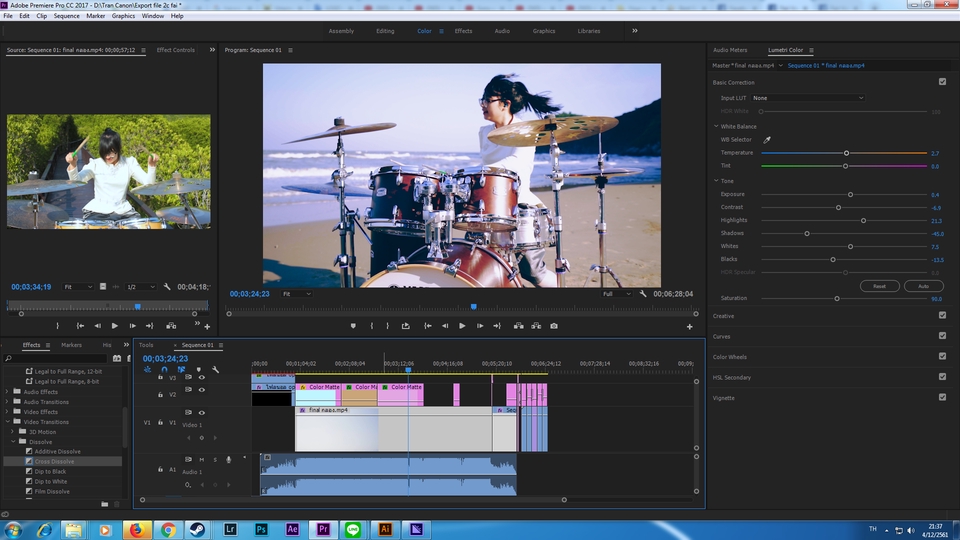The image size is (960, 540).
Task: Open Premiere Pro from the taskbar
Action: pyautogui.click(x=323, y=530)
